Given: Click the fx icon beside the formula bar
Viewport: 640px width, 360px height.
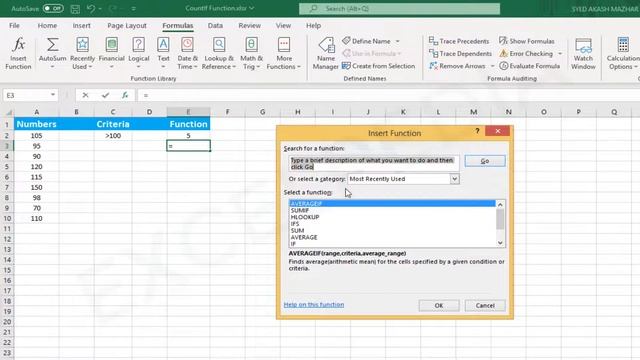Looking at the screenshot, I should click(x=125, y=95).
